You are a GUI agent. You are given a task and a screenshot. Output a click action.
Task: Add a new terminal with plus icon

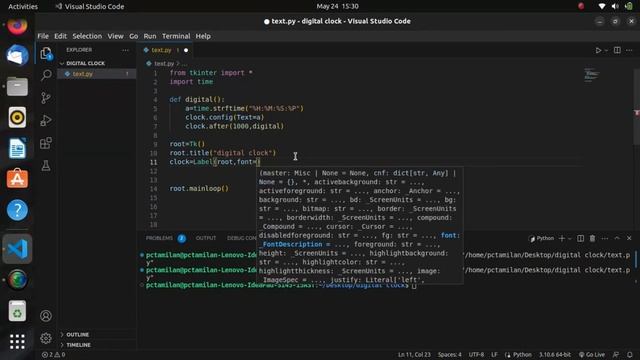[562, 238]
